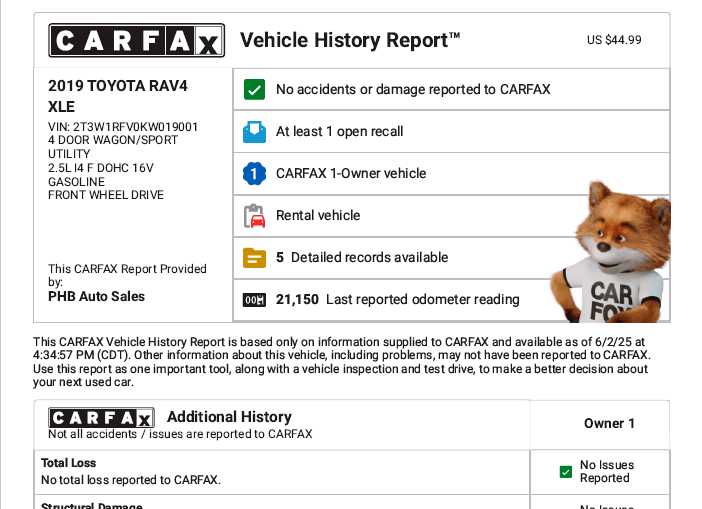Click '21,150 Last reported odometer reading'
Viewport: 702px width, 509px height.
[x=397, y=300]
